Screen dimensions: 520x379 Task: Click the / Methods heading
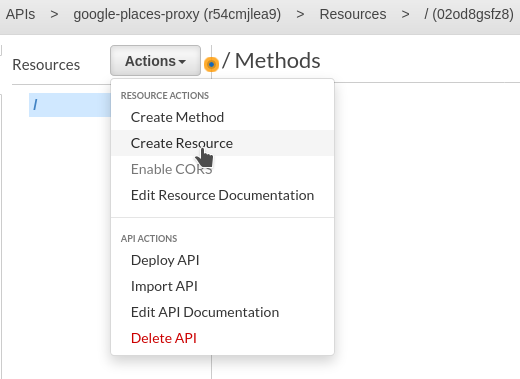(x=271, y=61)
